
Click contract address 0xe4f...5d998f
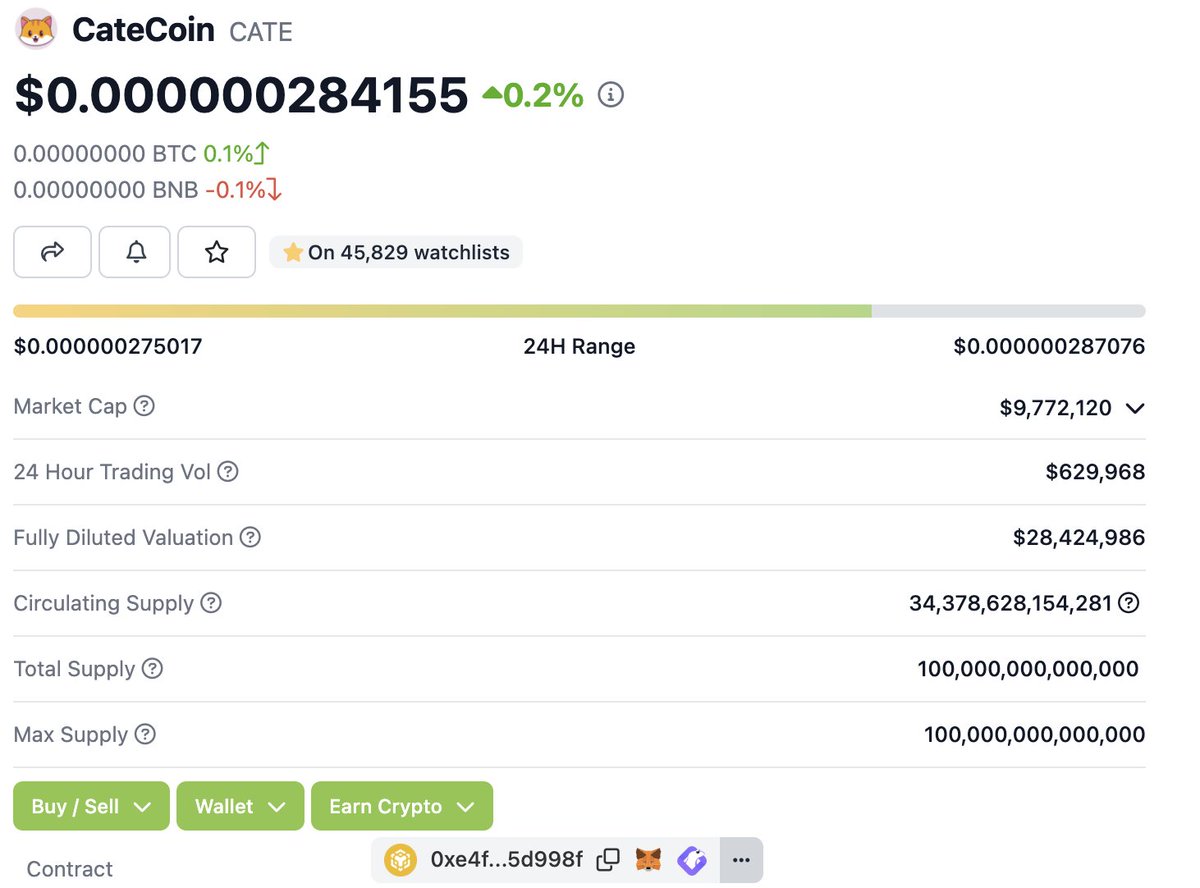pos(506,860)
